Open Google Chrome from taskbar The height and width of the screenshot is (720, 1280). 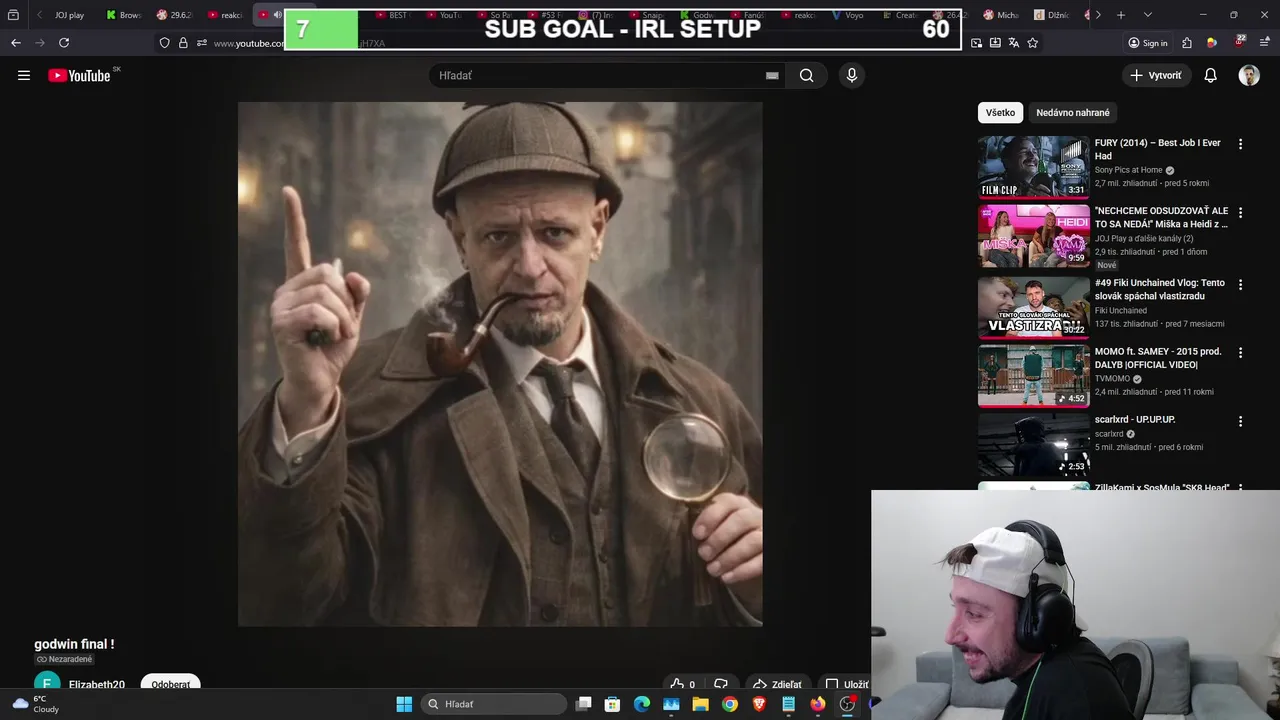(730, 704)
